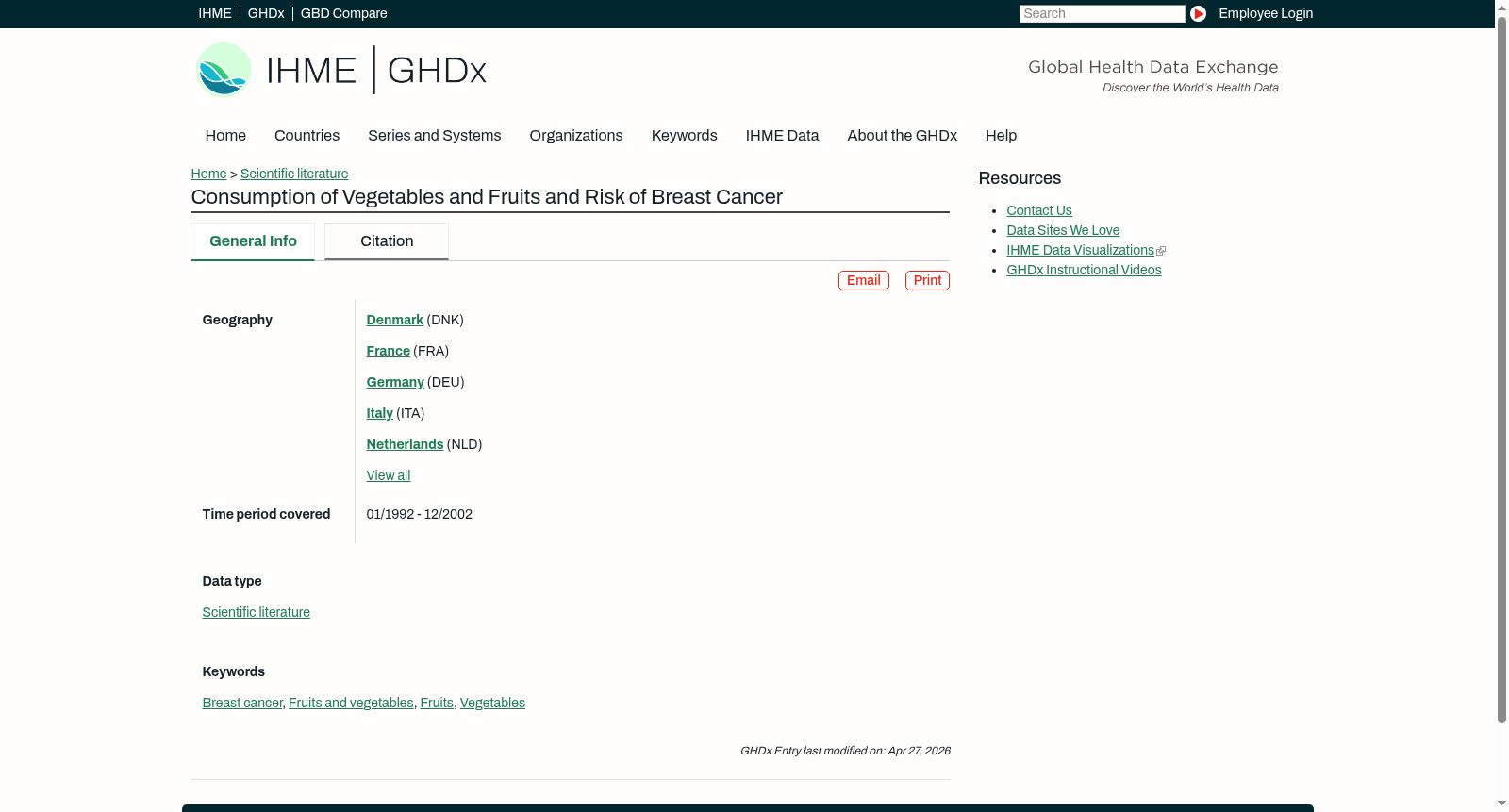
Task: Click Scientific literature breadcrumb link
Action: point(294,174)
